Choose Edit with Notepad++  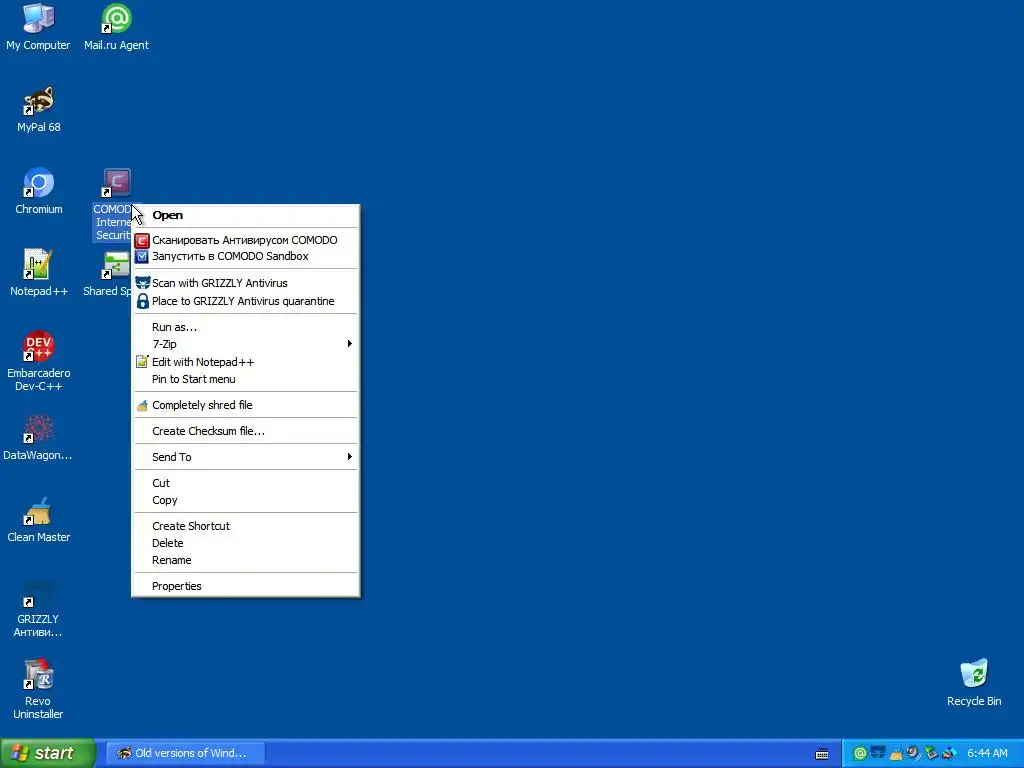click(x=246, y=362)
